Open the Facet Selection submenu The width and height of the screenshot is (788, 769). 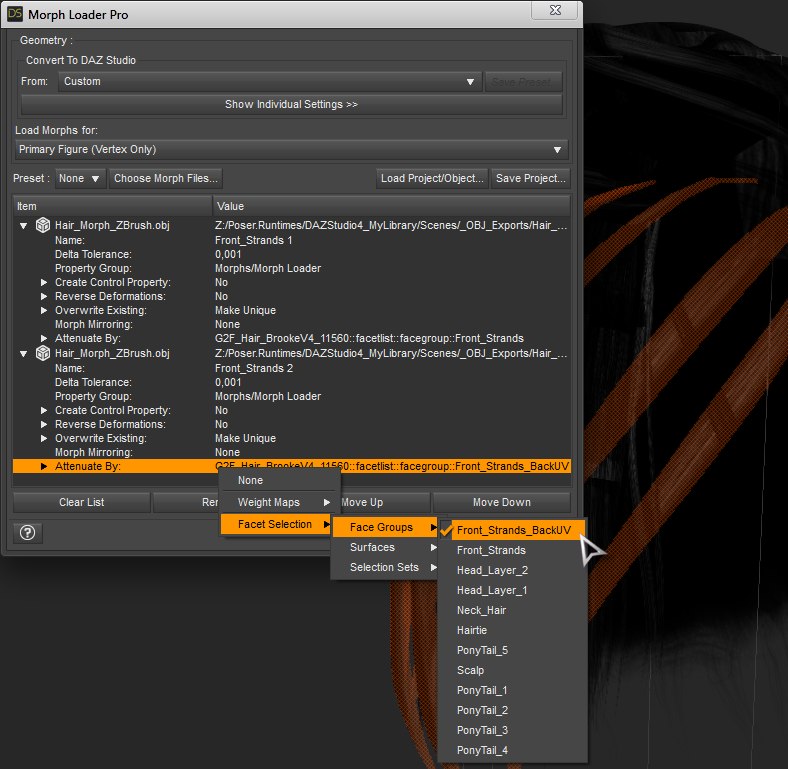click(x=276, y=524)
